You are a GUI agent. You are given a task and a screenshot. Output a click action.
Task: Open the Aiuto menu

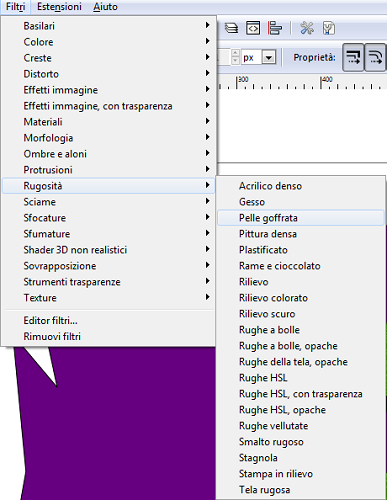coord(105,7)
